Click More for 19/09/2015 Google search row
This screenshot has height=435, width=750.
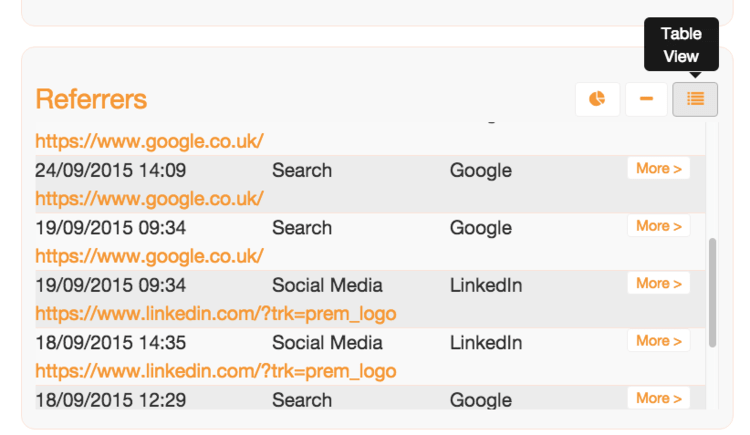pos(659,226)
